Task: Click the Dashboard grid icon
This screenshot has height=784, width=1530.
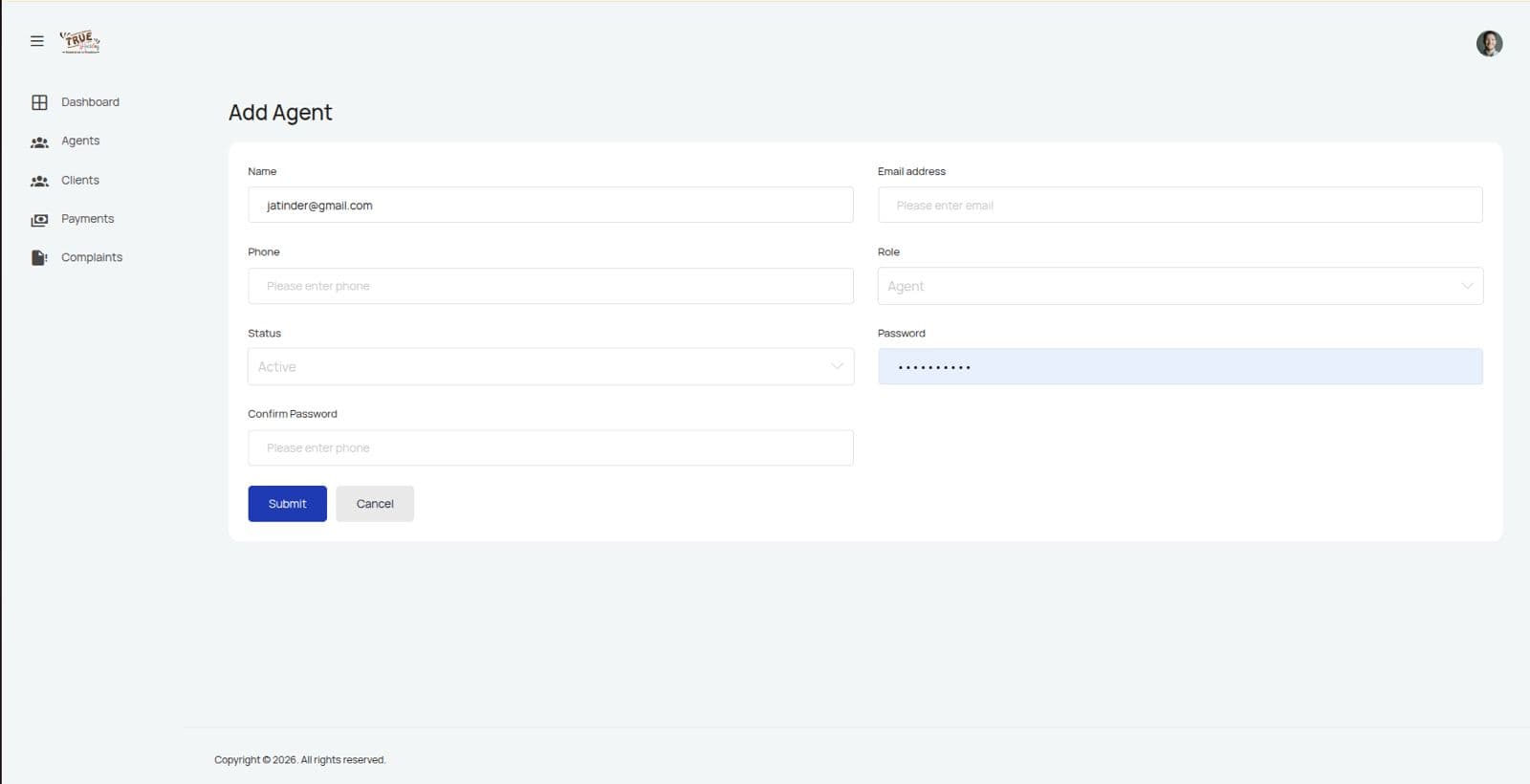Action: tap(39, 102)
